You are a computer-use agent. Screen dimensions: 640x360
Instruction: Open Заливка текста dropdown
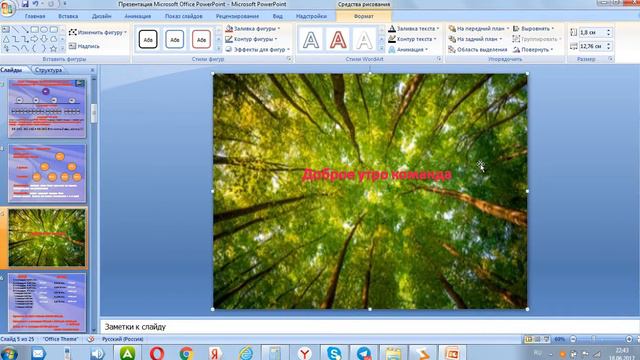[x=413, y=29]
